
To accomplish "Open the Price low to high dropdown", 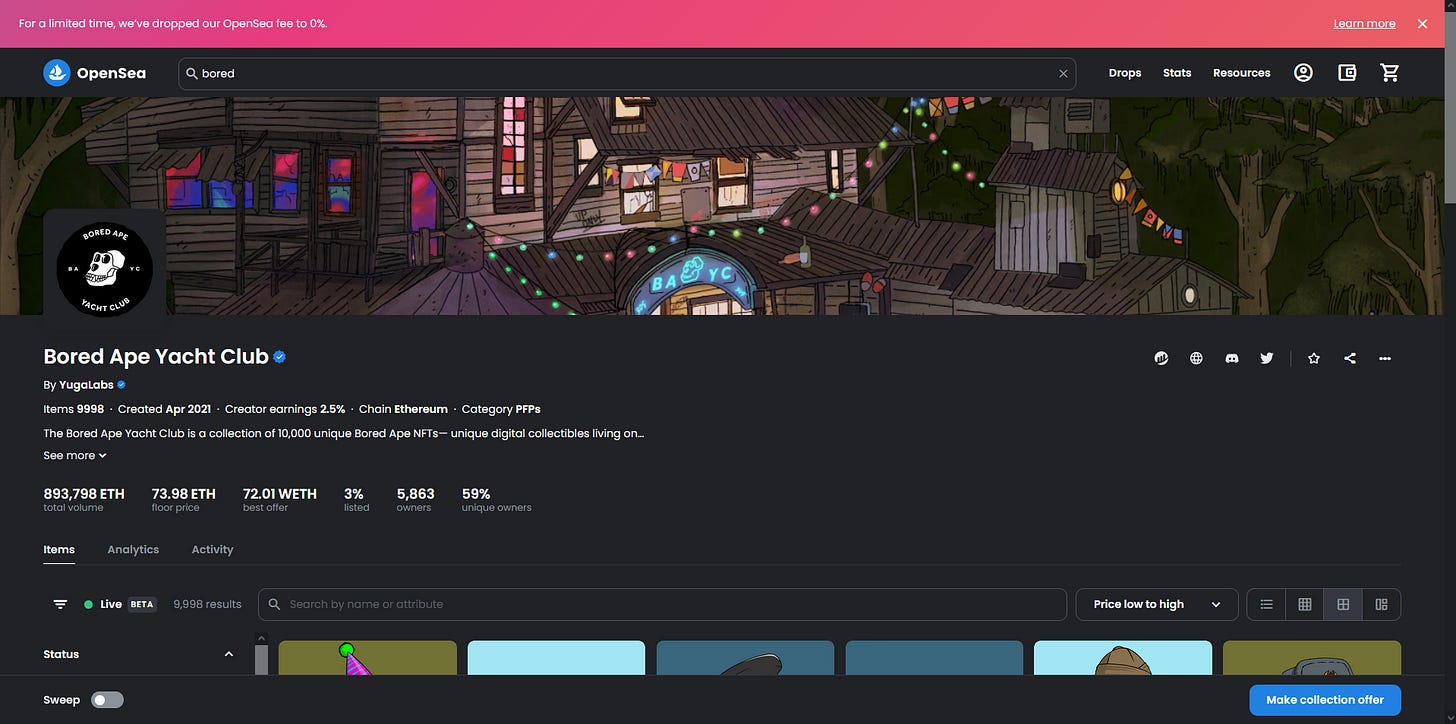I will [x=1156, y=604].
